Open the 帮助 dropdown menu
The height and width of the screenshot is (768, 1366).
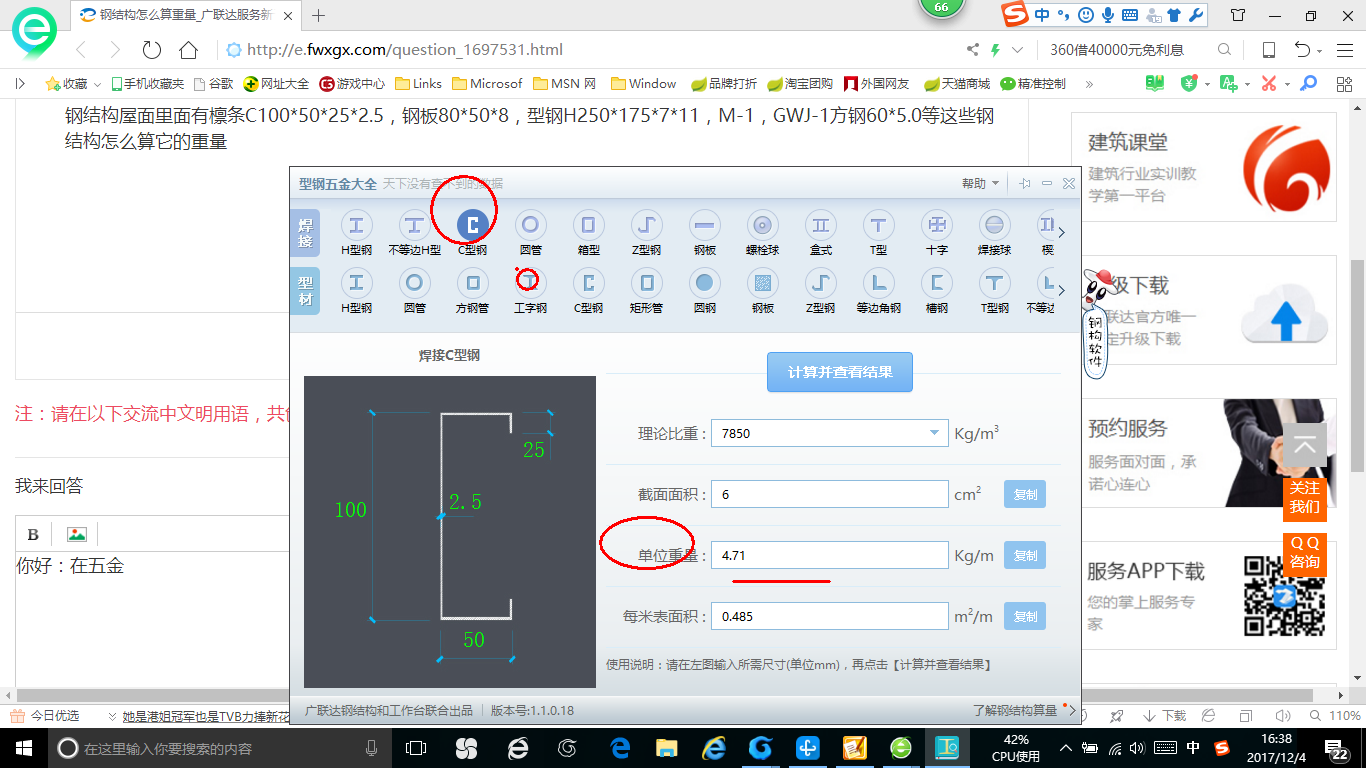click(980, 183)
